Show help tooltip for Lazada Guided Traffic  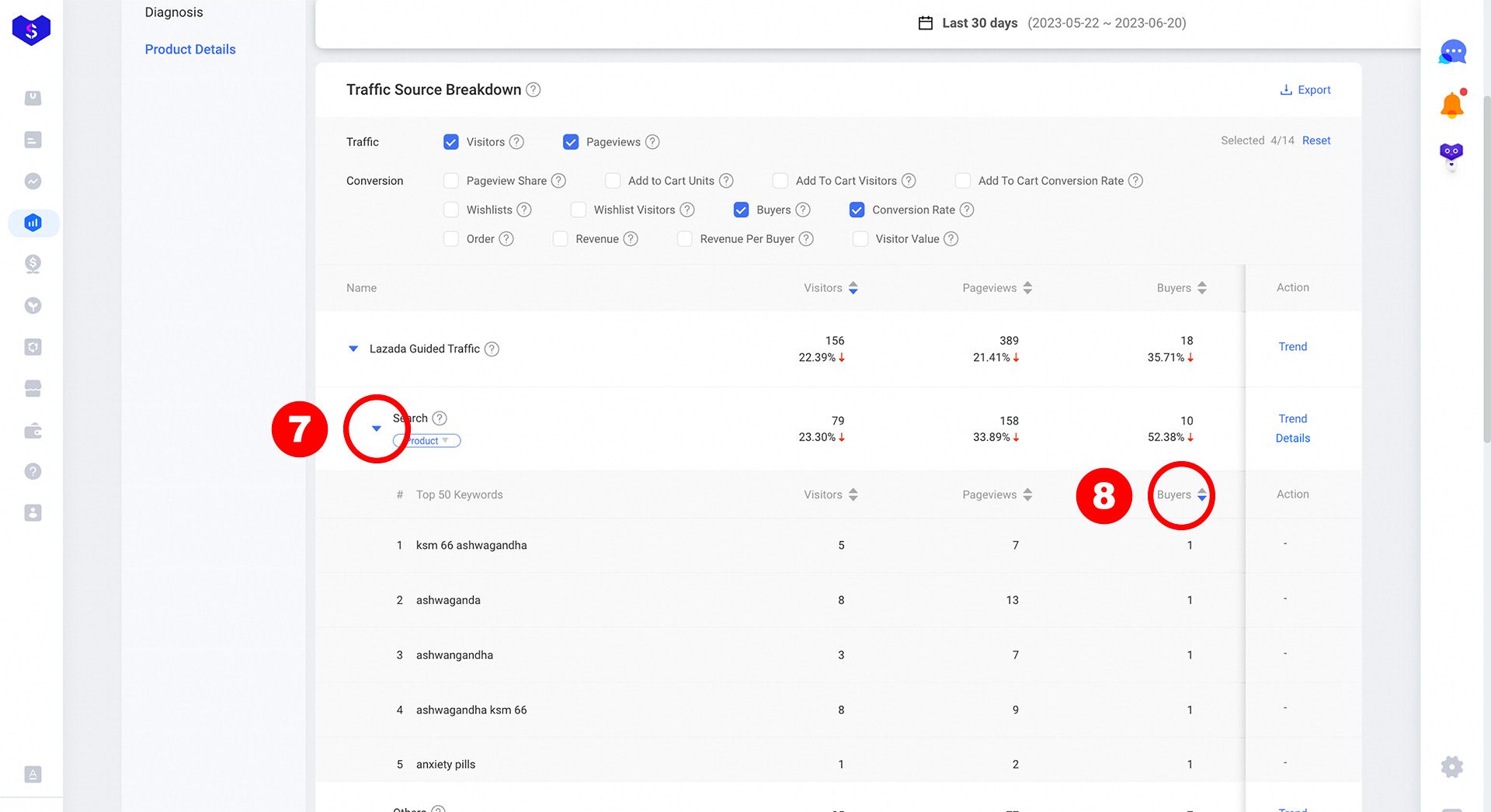coord(492,349)
